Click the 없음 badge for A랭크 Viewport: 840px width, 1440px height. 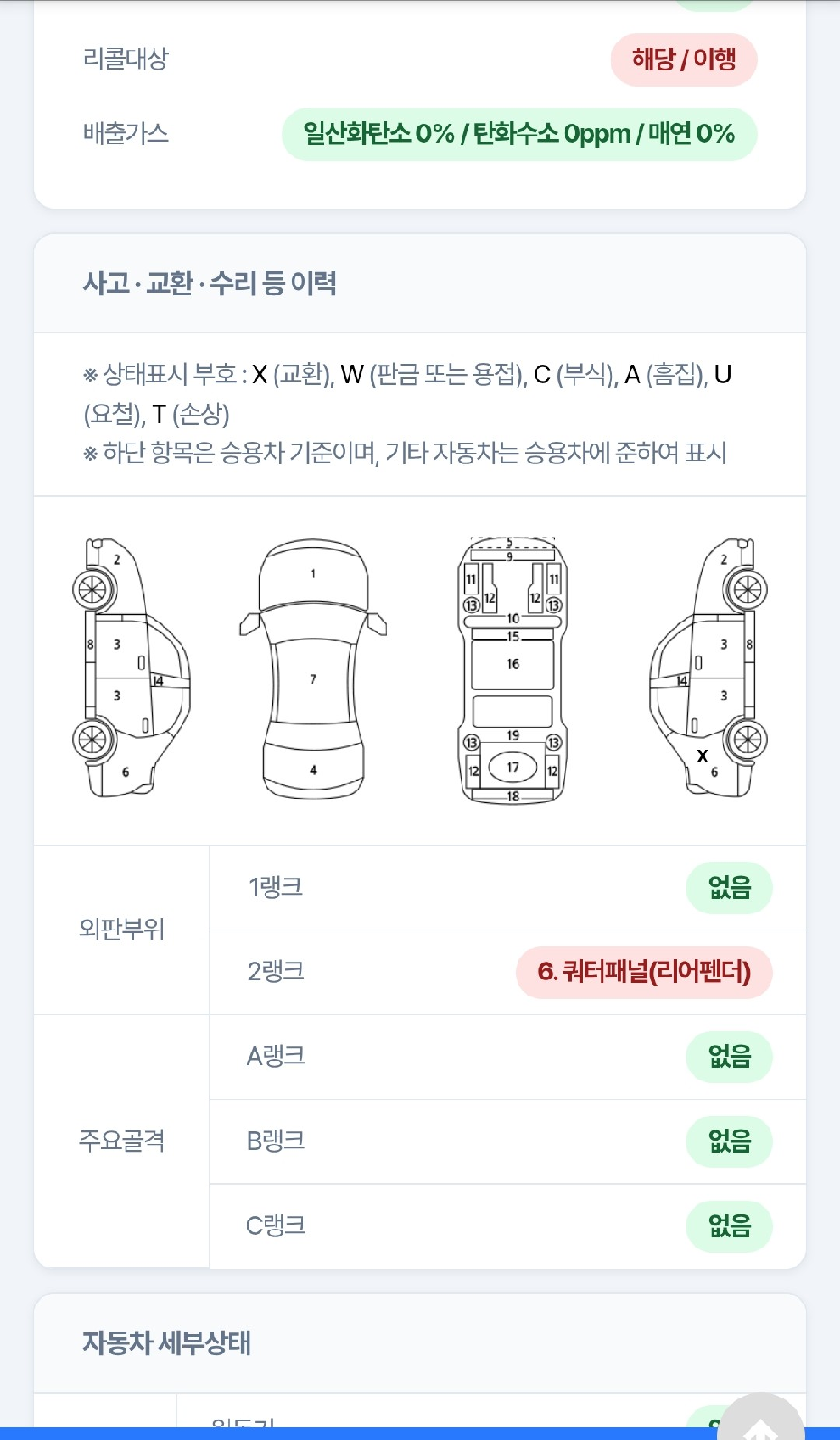[x=730, y=1057]
